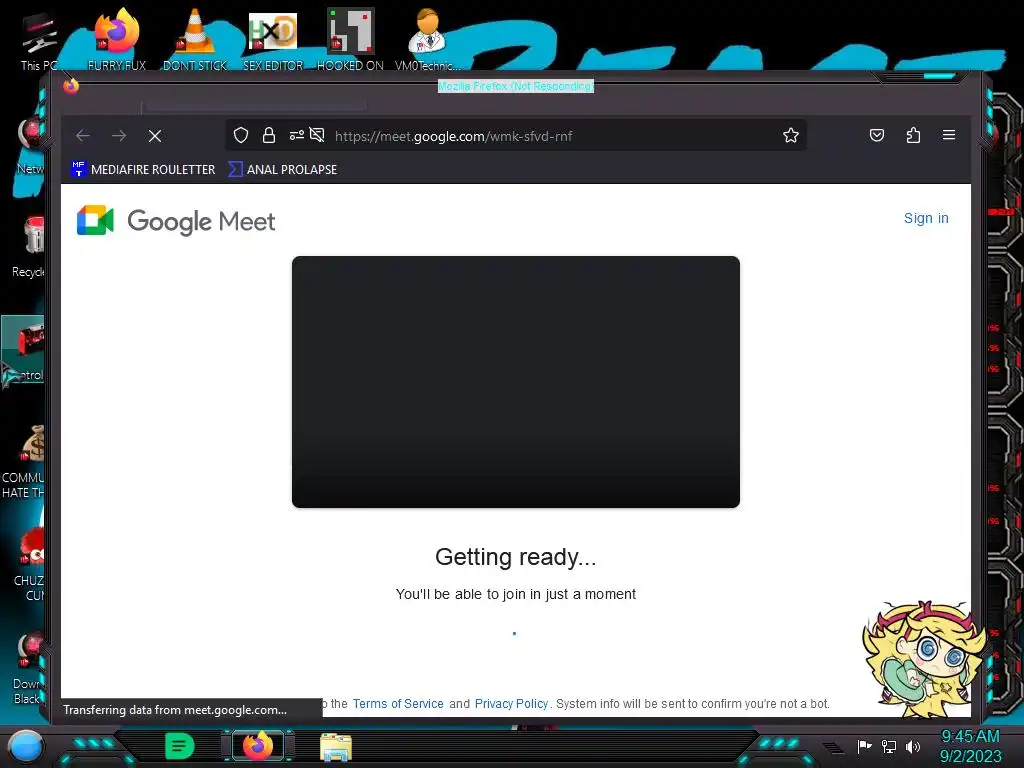Image resolution: width=1024 pixels, height=768 pixels.
Task: Click the black camera preview area
Action: point(515,382)
